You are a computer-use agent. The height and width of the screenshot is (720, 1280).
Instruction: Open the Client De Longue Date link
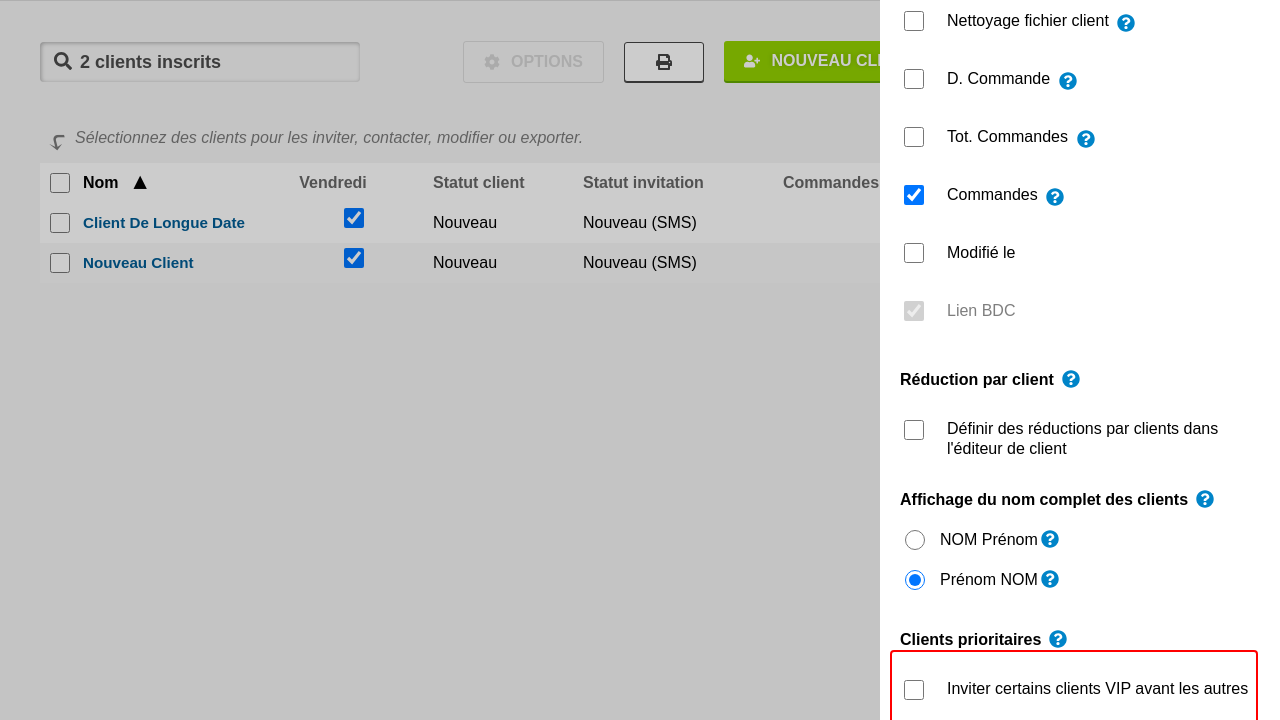click(x=164, y=223)
